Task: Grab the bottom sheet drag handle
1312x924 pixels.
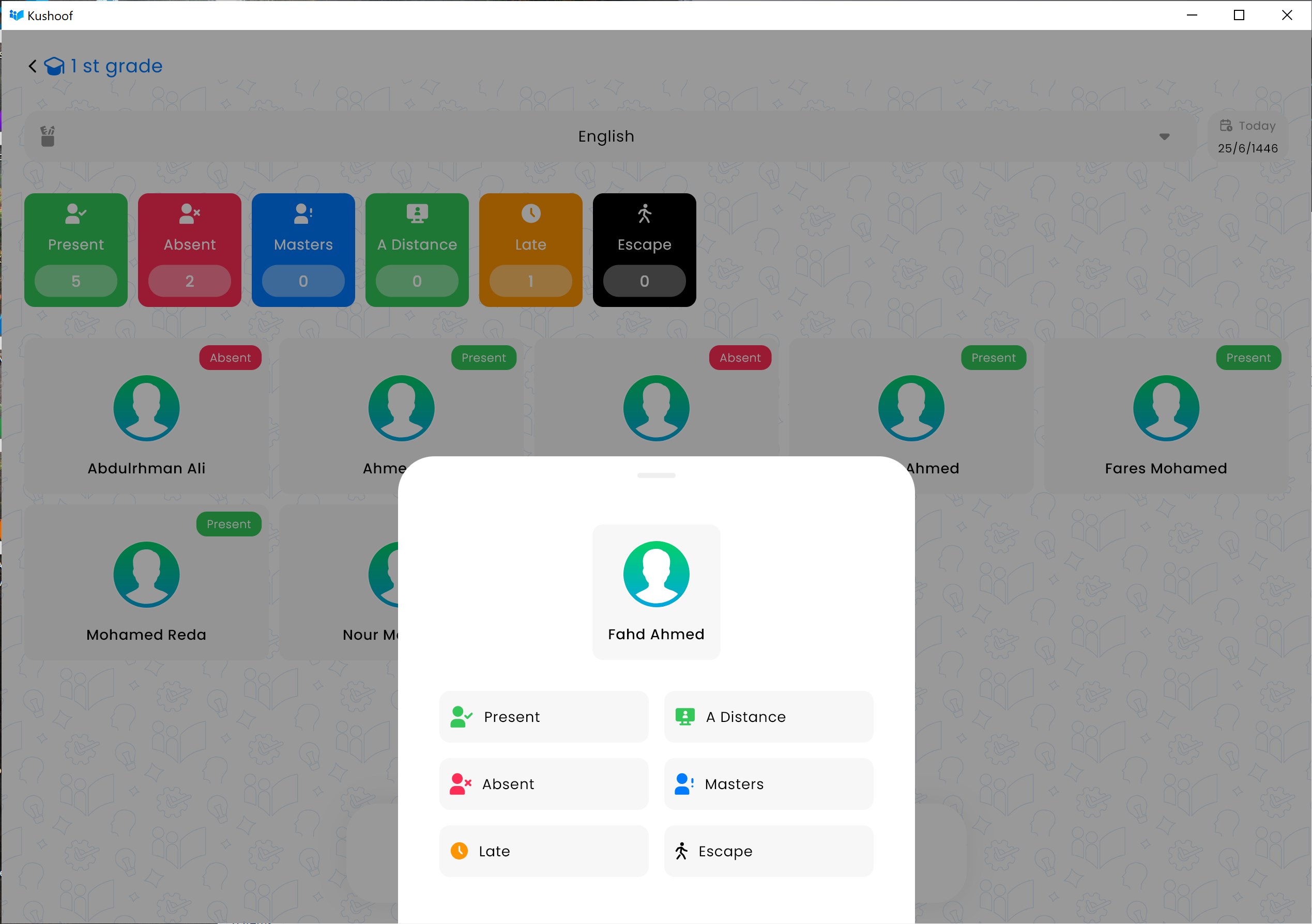Action: click(x=656, y=475)
